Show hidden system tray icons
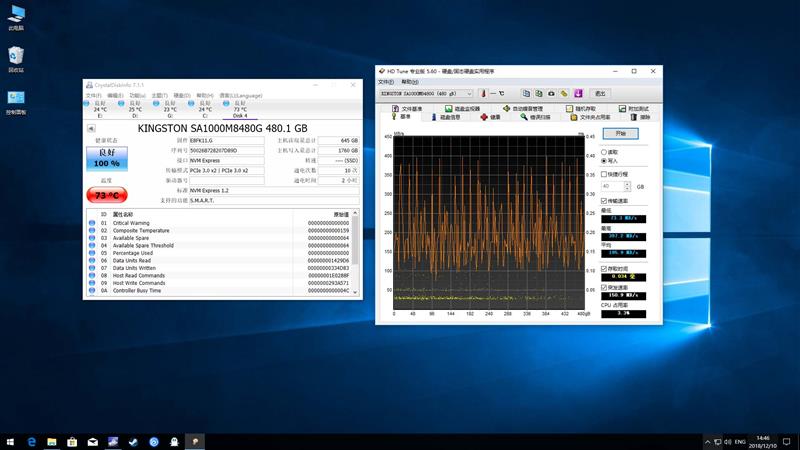The width and height of the screenshot is (800, 450). pyautogui.click(x=707, y=442)
